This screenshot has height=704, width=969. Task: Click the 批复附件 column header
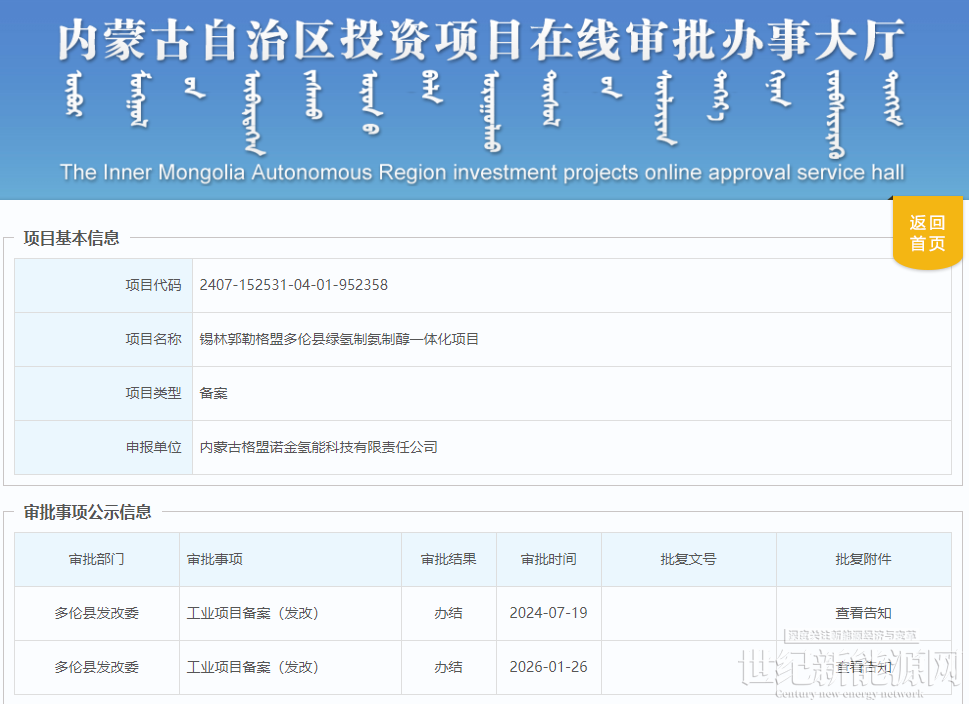pyautogui.click(x=863, y=559)
